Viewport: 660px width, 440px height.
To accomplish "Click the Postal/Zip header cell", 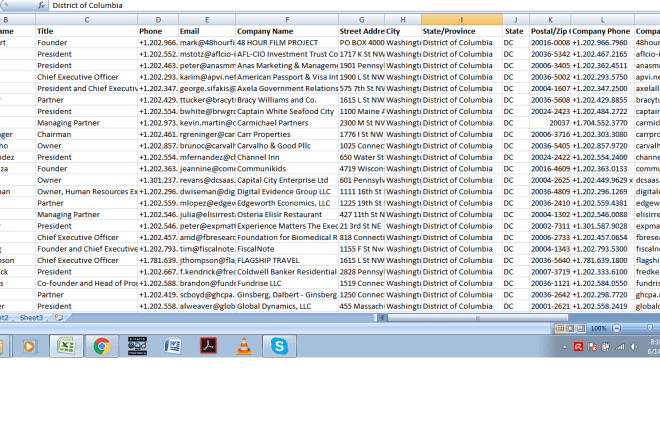I will [550, 31].
